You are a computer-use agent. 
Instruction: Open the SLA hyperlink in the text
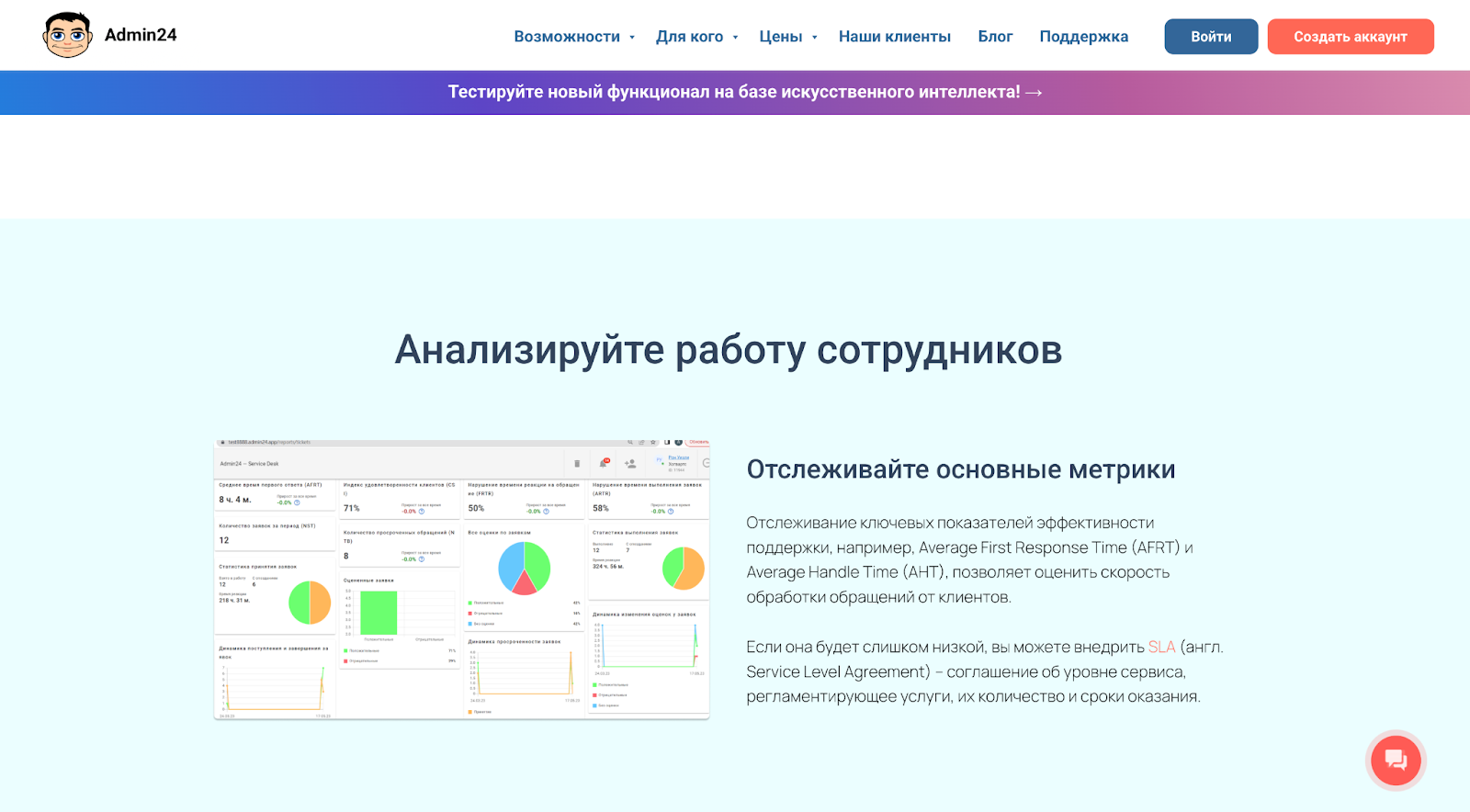1161,647
